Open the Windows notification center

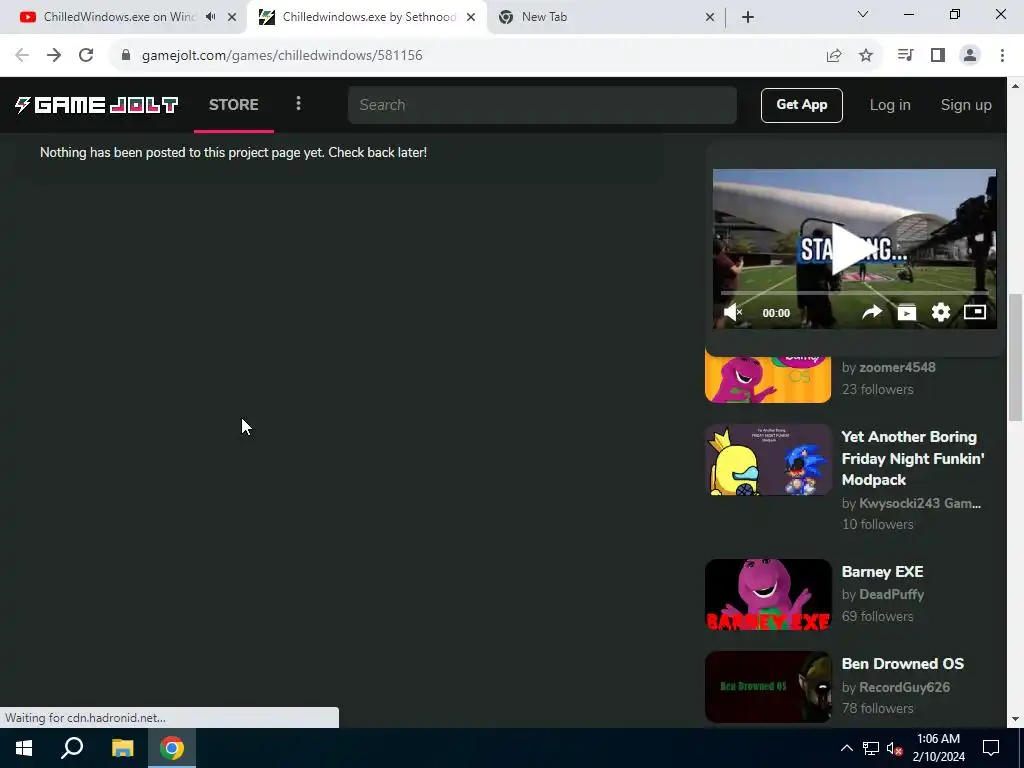[991, 748]
